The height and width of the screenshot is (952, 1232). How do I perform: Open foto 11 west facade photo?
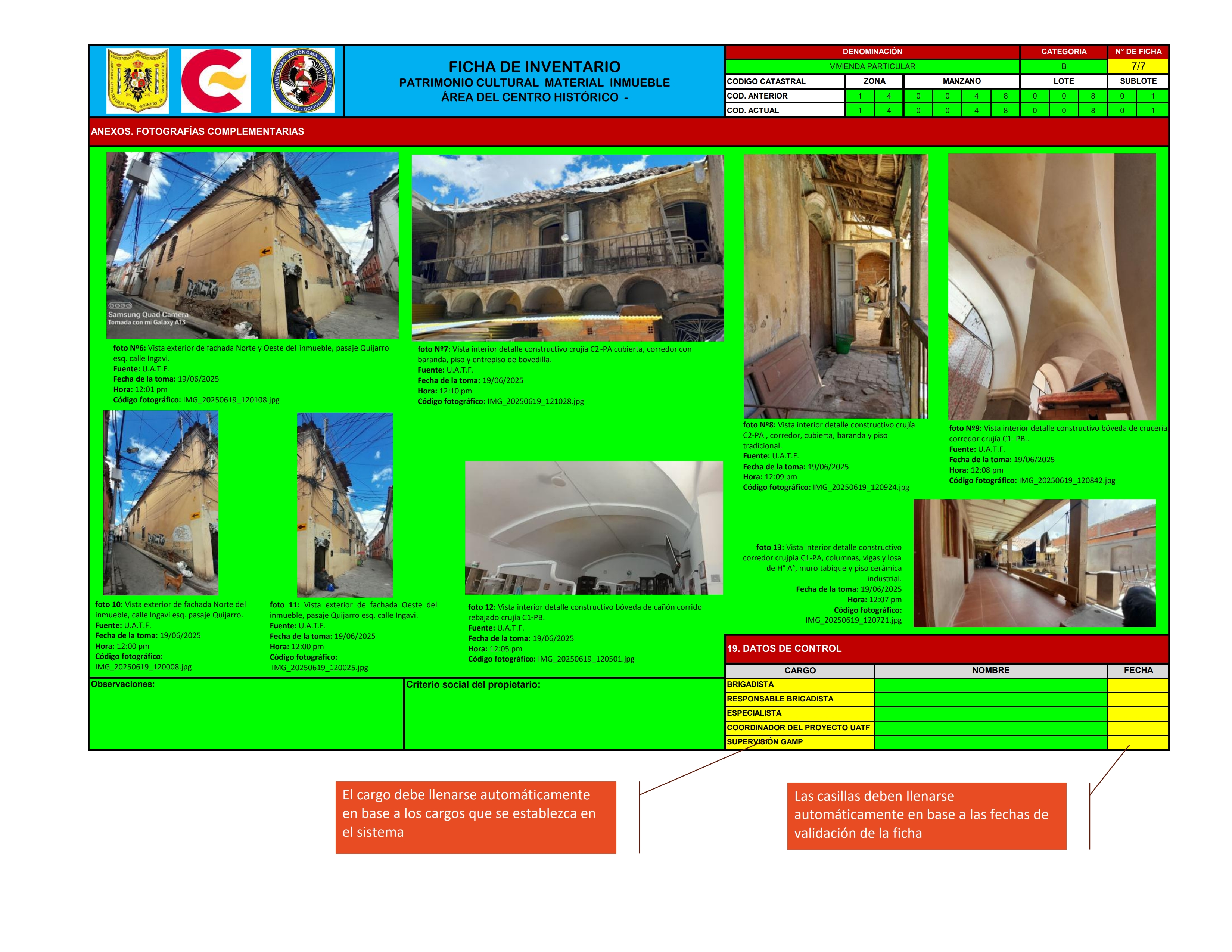tap(345, 505)
